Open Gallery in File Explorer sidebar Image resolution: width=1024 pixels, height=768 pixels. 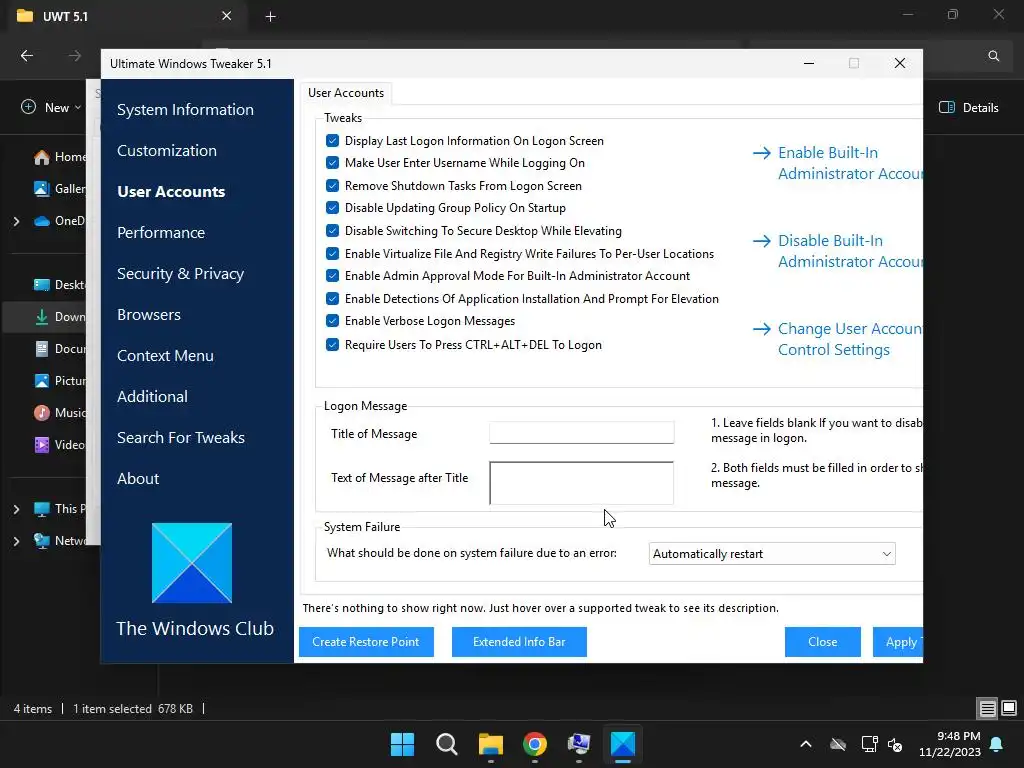pos(60,189)
